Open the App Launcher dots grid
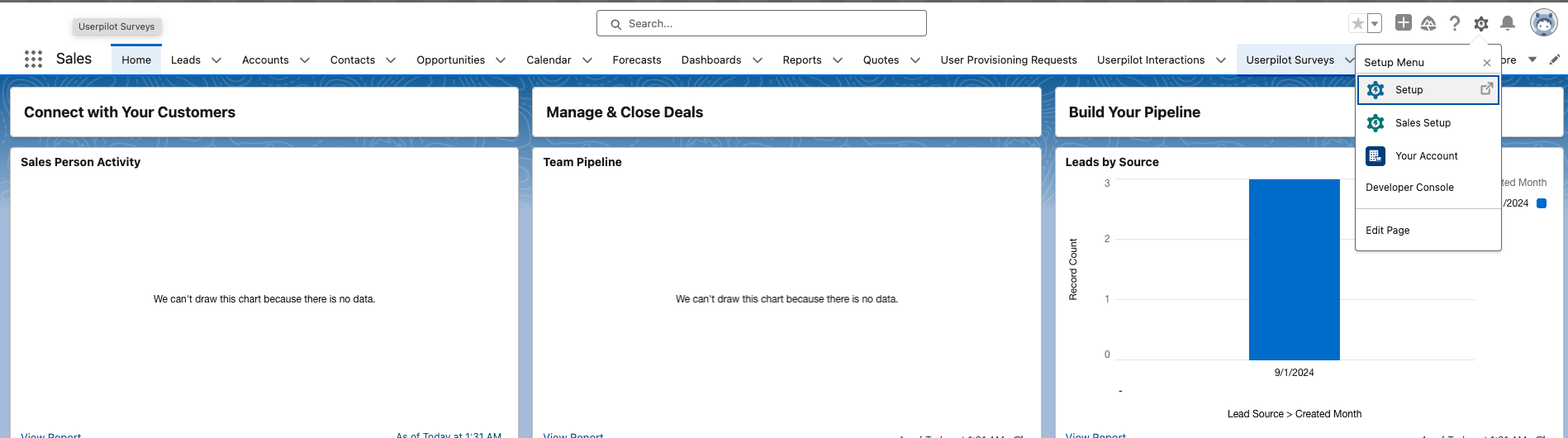 [x=33, y=60]
